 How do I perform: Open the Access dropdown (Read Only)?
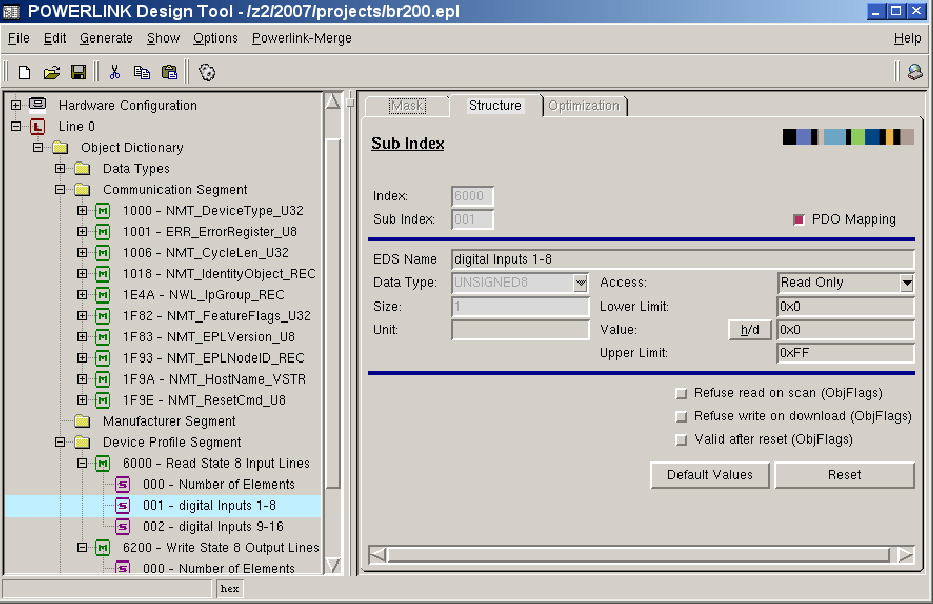[906, 283]
